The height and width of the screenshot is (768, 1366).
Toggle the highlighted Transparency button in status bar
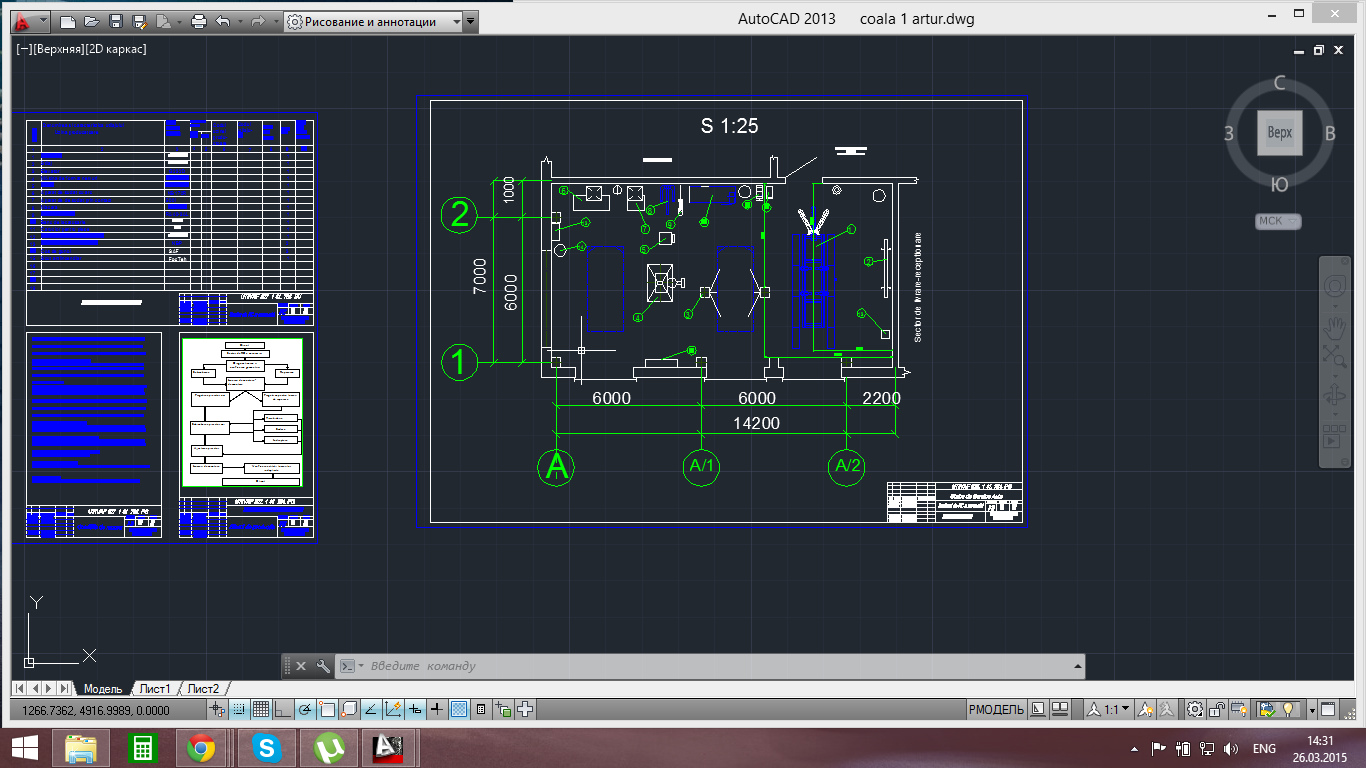[460, 709]
